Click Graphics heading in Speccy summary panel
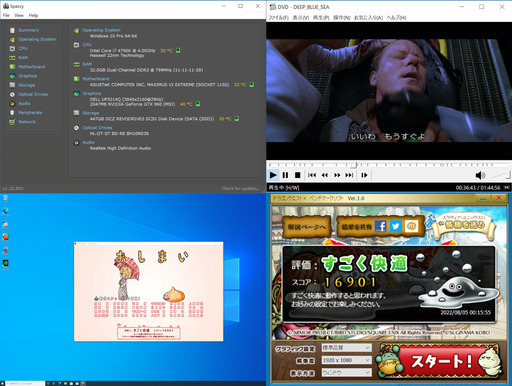Screen dimensions: 512x386 coord(92,93)
